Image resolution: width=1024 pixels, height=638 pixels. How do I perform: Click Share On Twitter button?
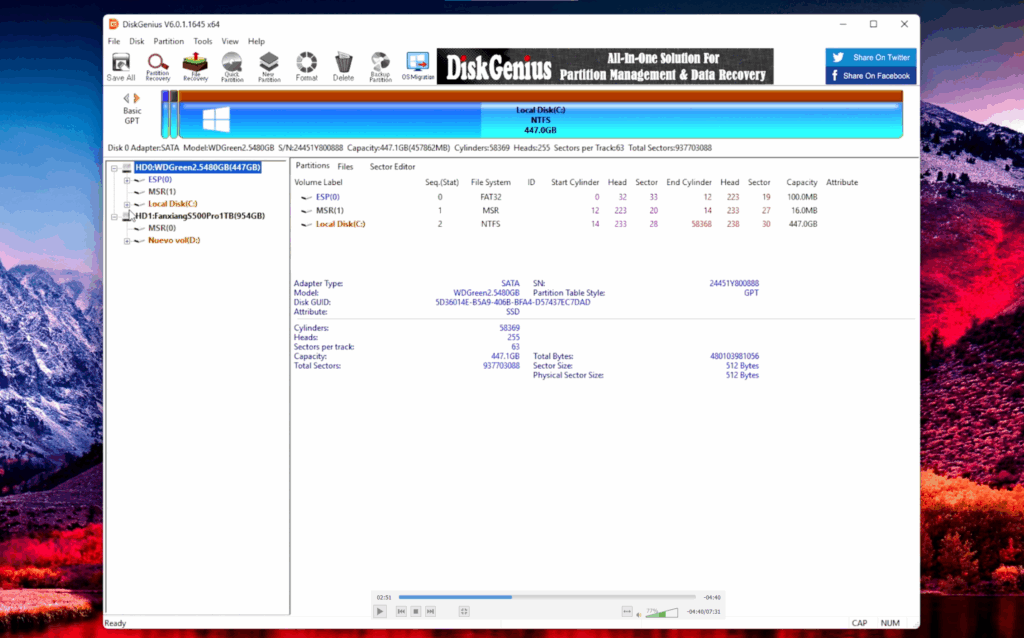click(871, 57)
